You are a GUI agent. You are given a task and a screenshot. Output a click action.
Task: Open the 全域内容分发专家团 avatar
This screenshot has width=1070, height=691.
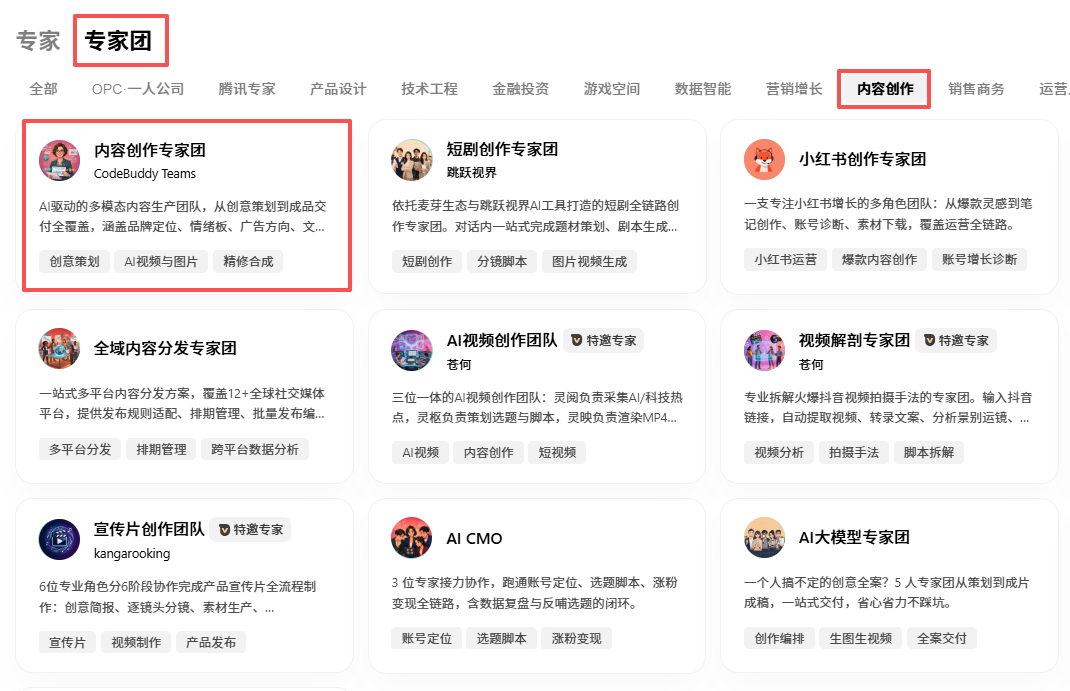click(59, 349)
